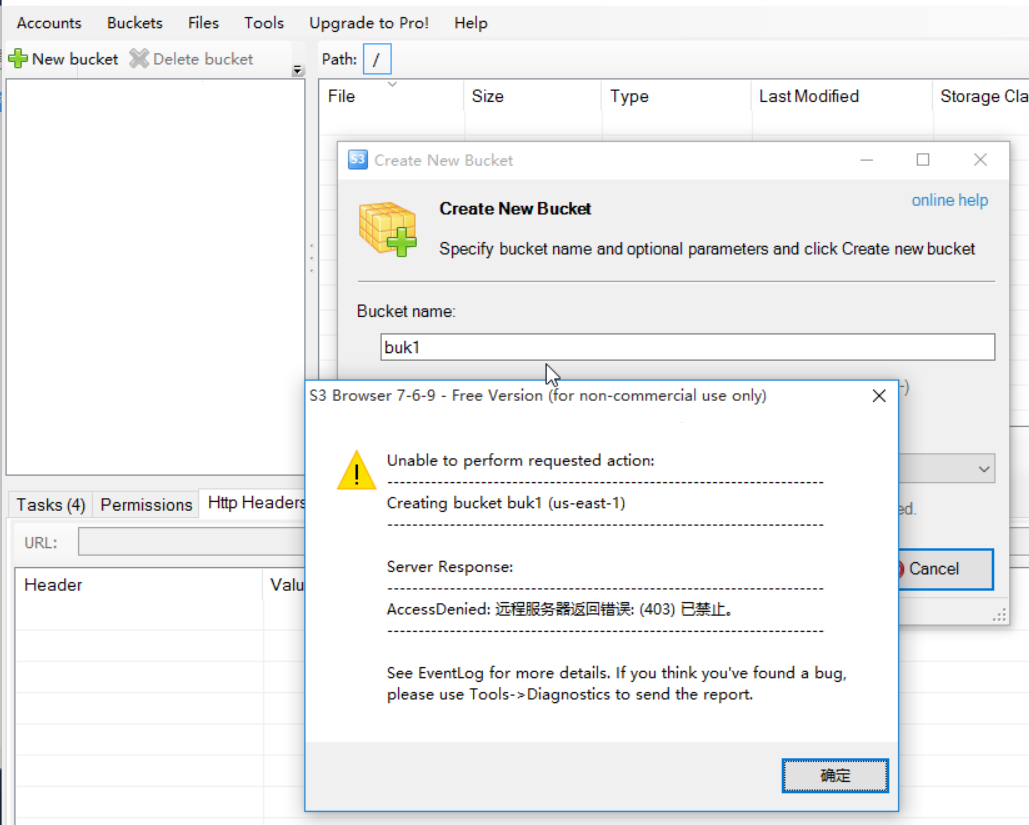Open the Upgrade to Pro! menu
This screenshot has width=1029, height=825.
(x=369, y=23)
